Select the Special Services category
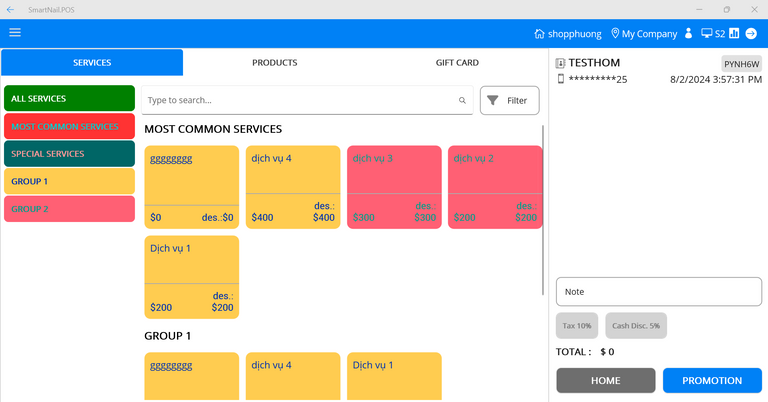The image size is (768, 402). [x=69, y=154]
